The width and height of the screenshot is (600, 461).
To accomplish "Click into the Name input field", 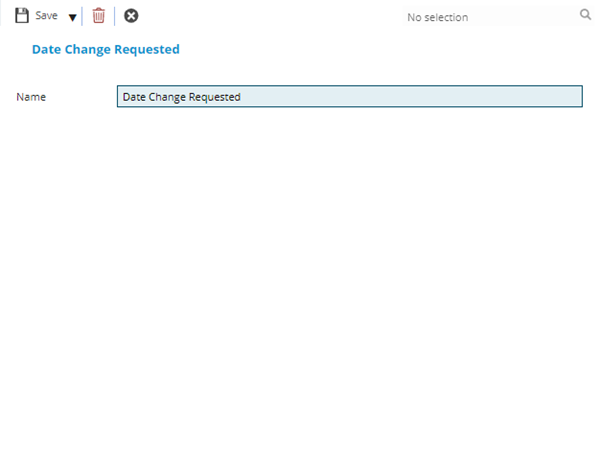I will [349, 97].
